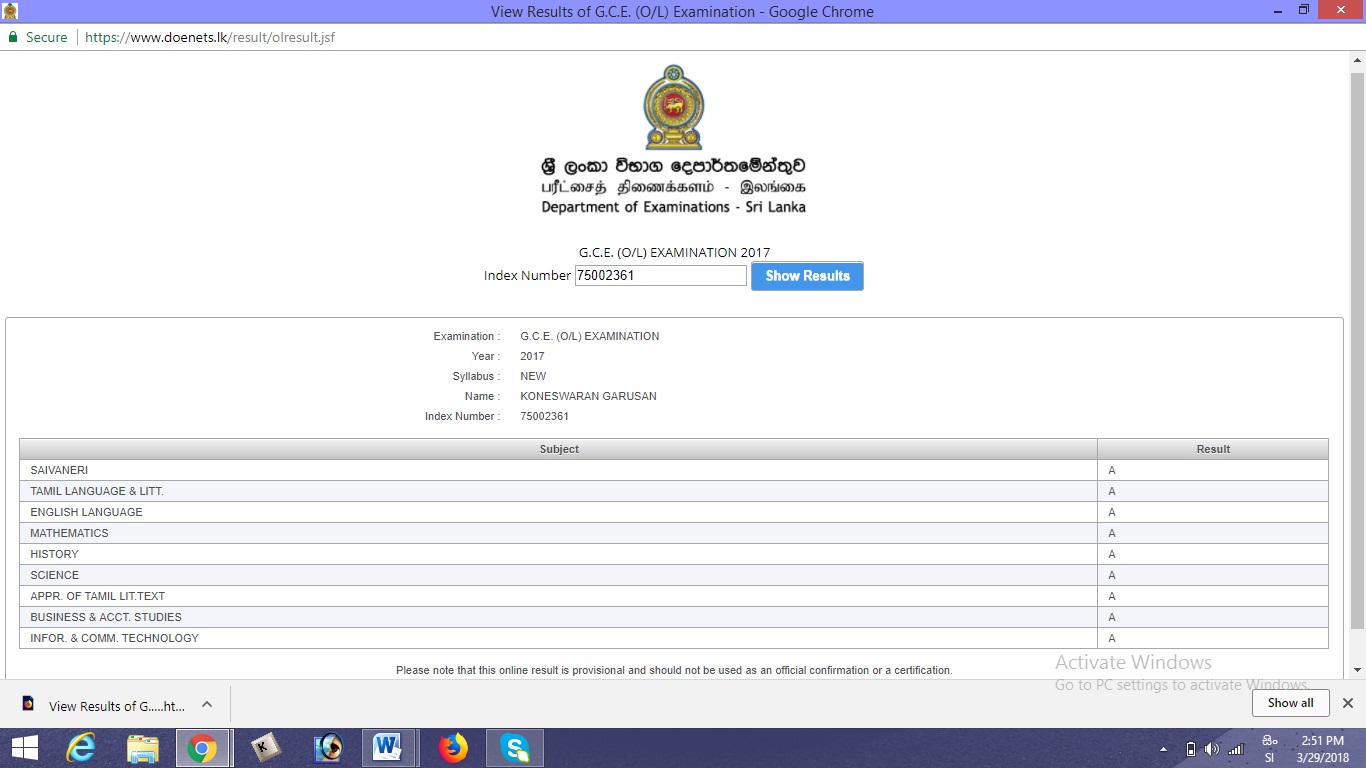
Task: Launch Firefox from the taskbar
Action: pyautogui.click(x=453, y=748)
